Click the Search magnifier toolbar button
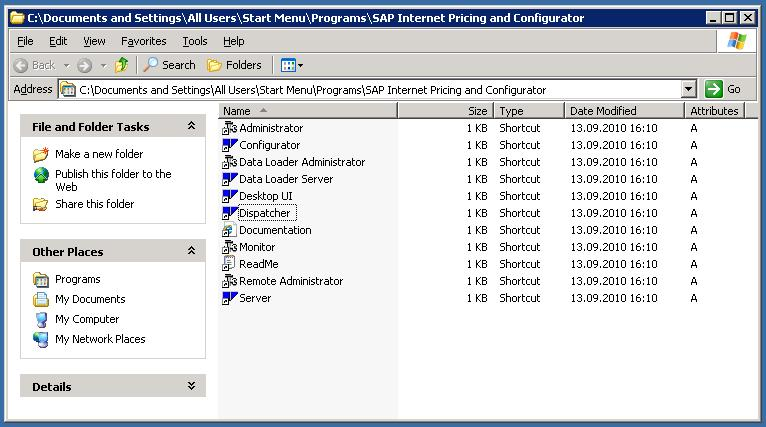 coord(170,65)
